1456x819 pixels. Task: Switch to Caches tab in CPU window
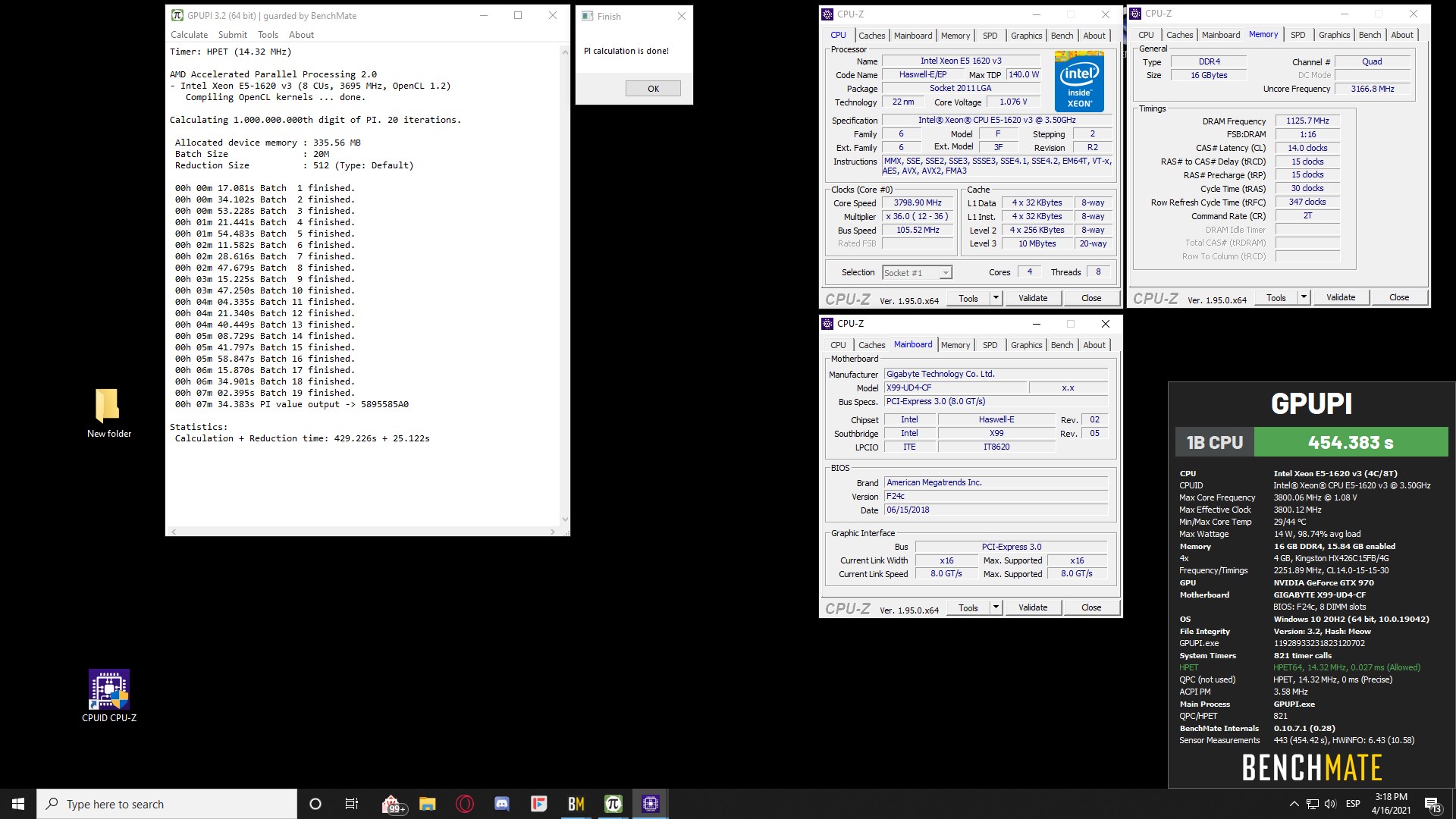(871, 36)
